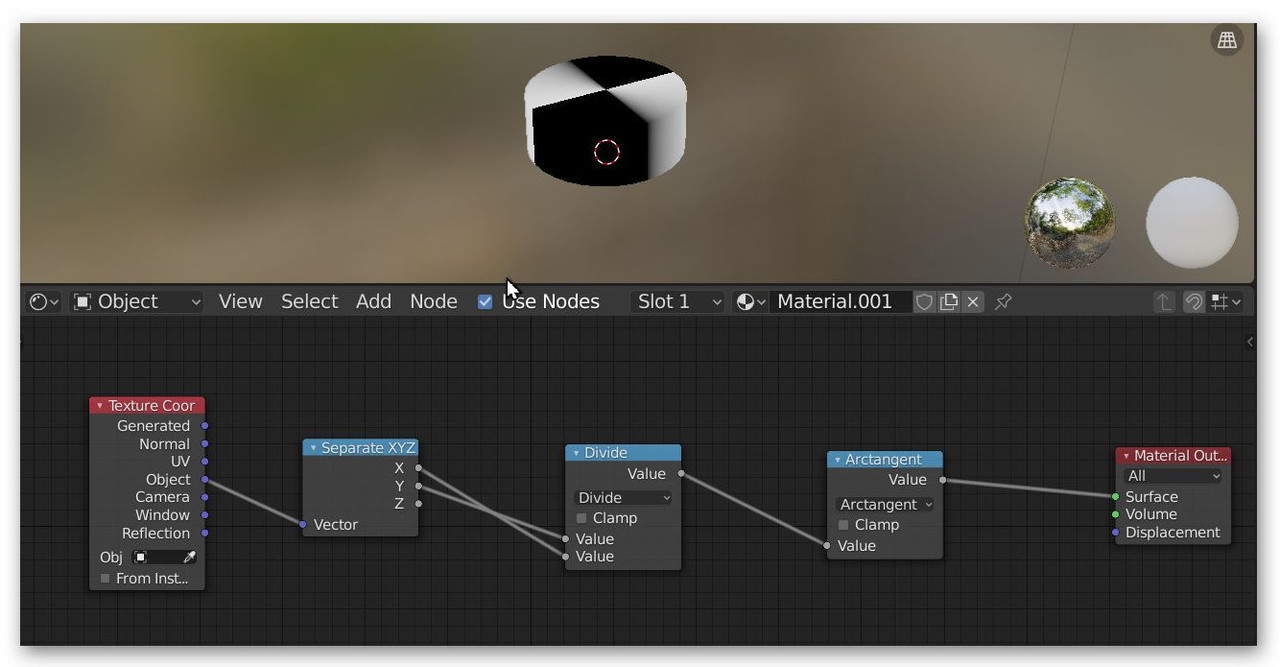
Task: Click the Value output socket of Arctangent node
Action: tap(942, 480)
